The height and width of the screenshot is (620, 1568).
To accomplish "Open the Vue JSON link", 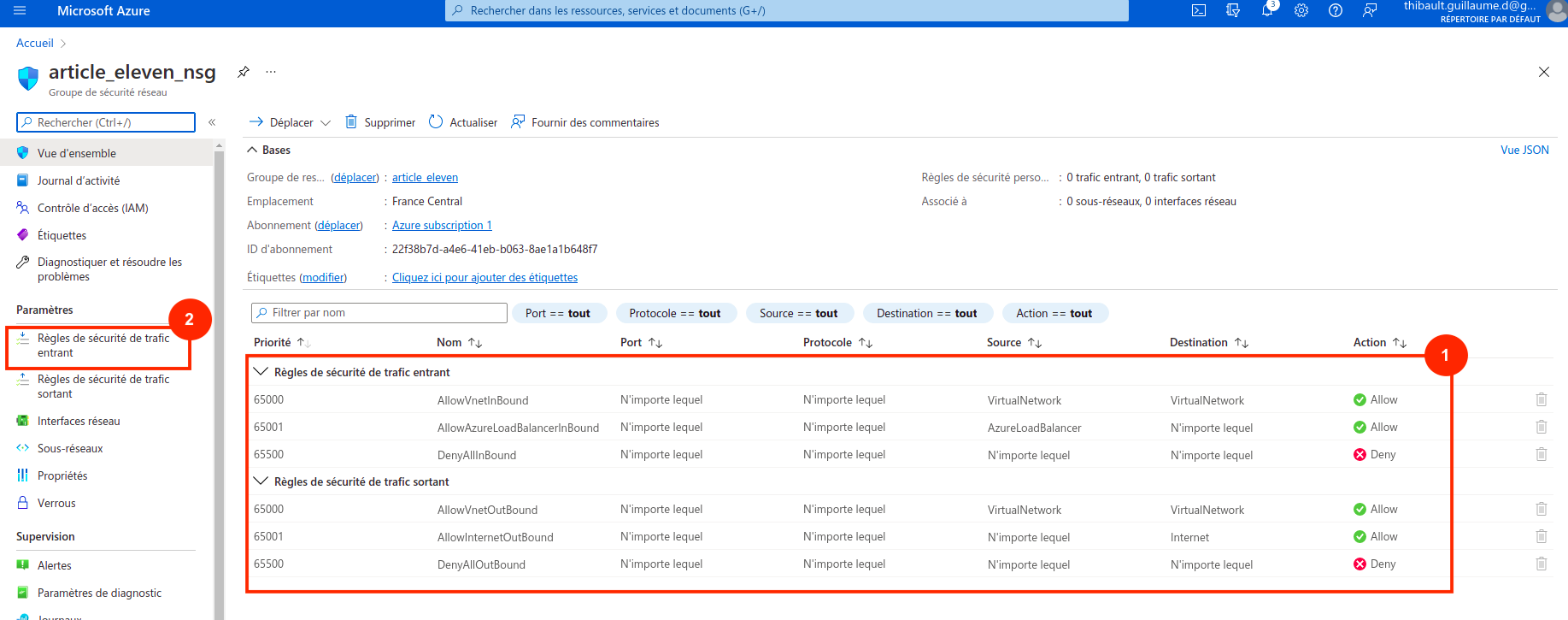I will click(1524, 150).
